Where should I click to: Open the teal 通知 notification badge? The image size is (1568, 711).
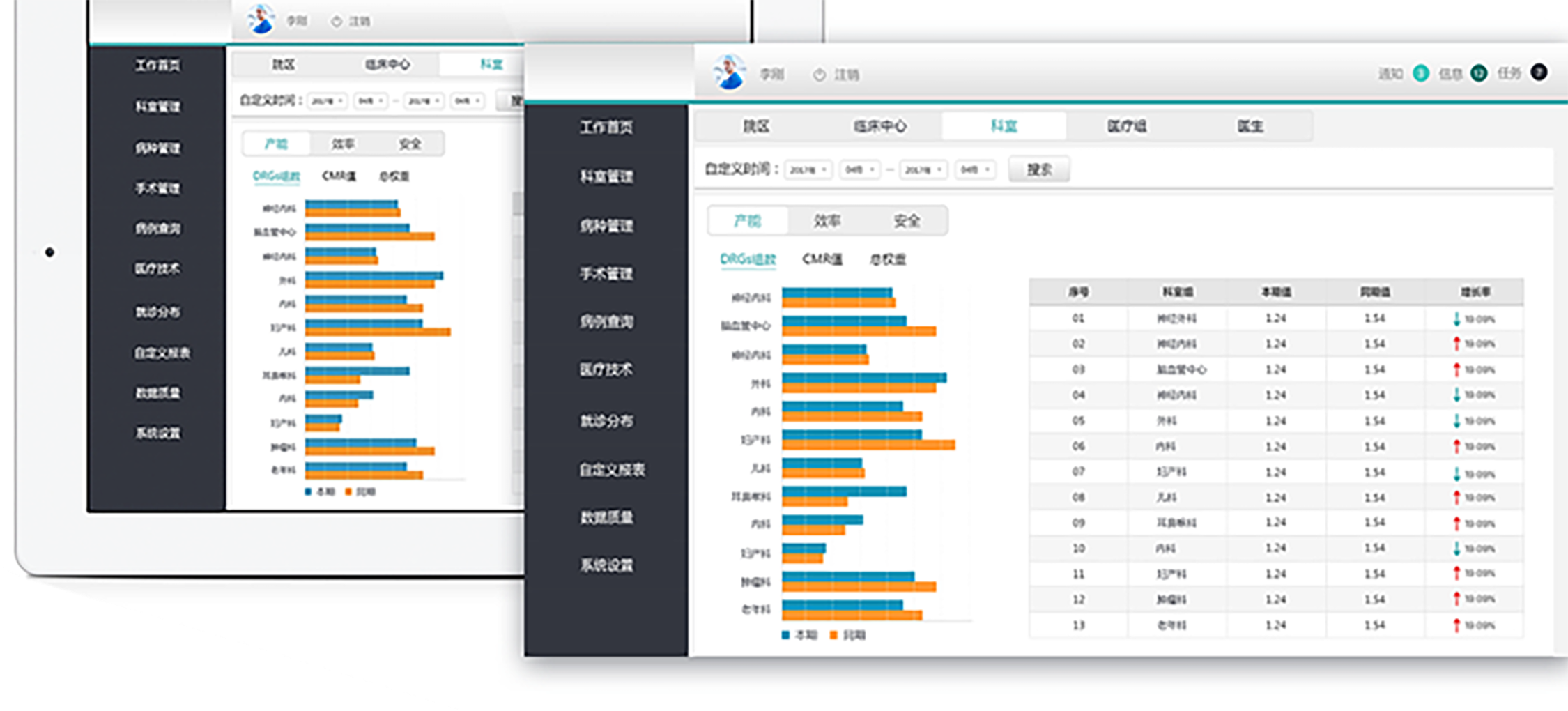click(x=1420, y=73)
